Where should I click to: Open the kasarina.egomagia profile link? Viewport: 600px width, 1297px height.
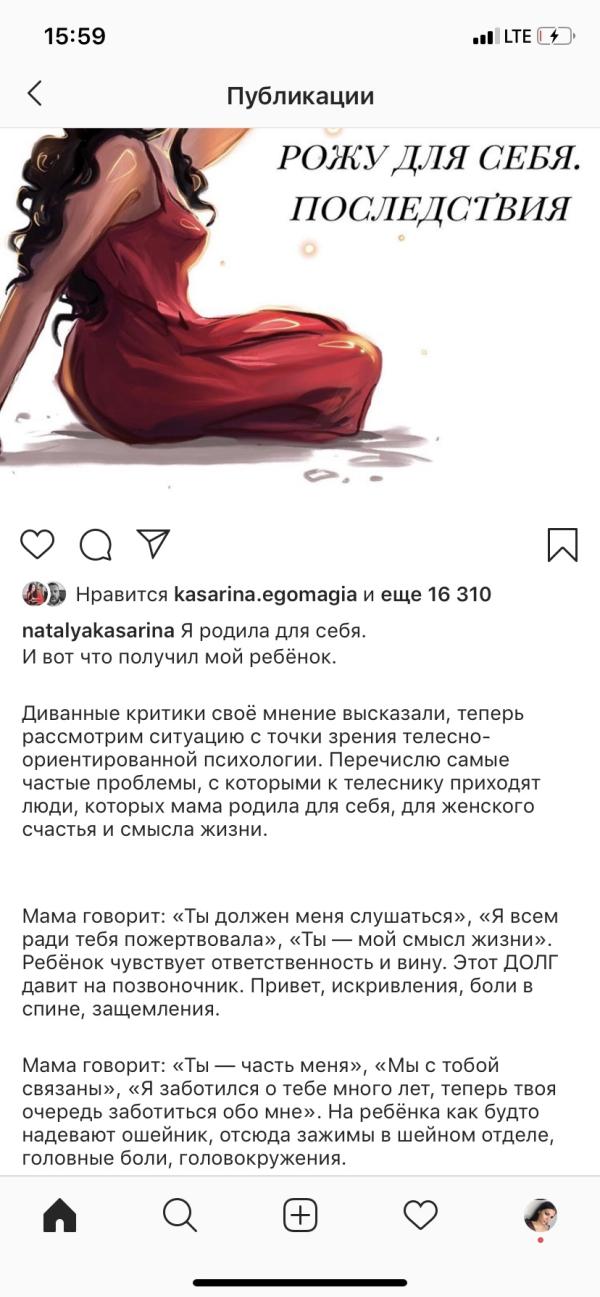pyautogui.click(x=265, y=595)
